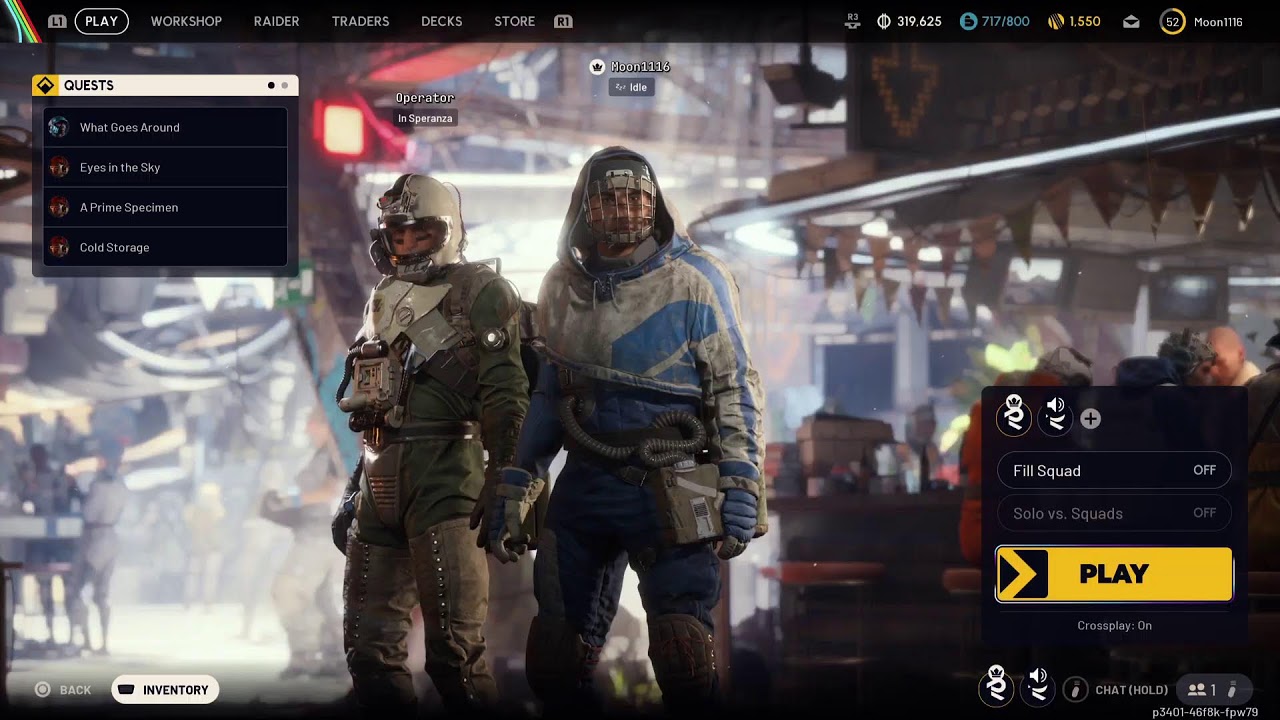This screenshot has height=720, width=1280.
Task: Open the Eyes in the Sky quest
Action: tap(165, 167)
